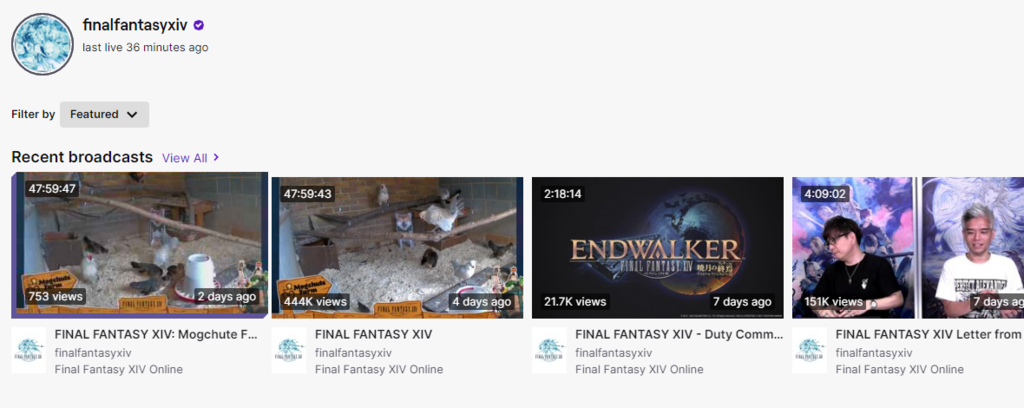
Task: Click the finalfantasyxiv channel name heading
Action: coord(135,25)
